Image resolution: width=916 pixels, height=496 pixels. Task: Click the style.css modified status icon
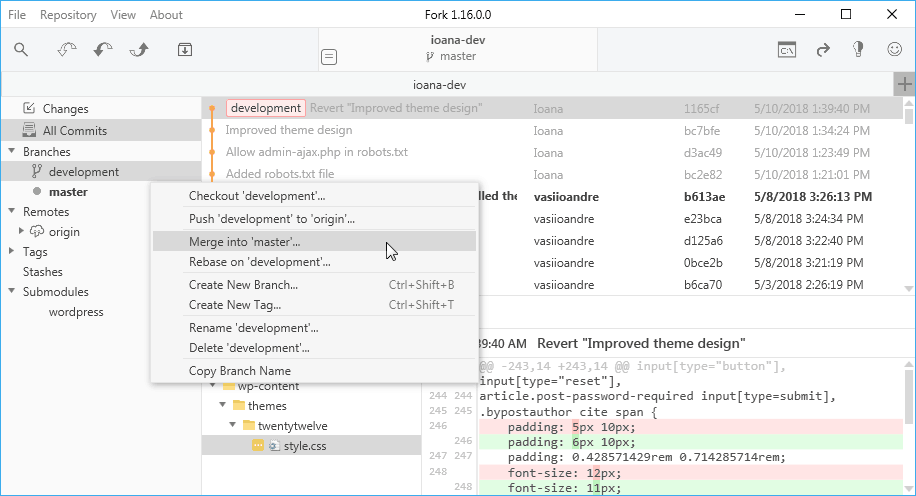click(x=258, y=445)
